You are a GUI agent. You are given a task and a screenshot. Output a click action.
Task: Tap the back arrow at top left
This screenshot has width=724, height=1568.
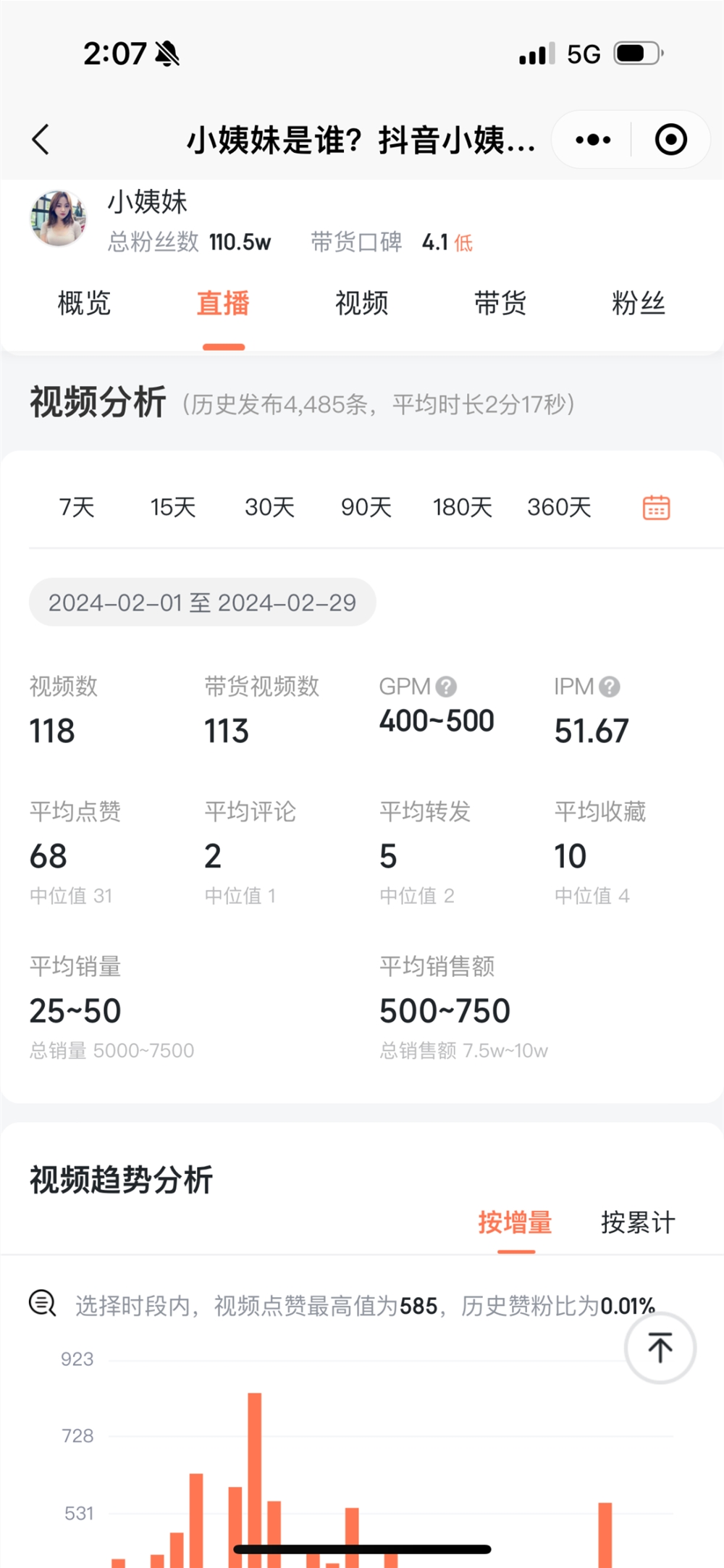pos(41,138)
